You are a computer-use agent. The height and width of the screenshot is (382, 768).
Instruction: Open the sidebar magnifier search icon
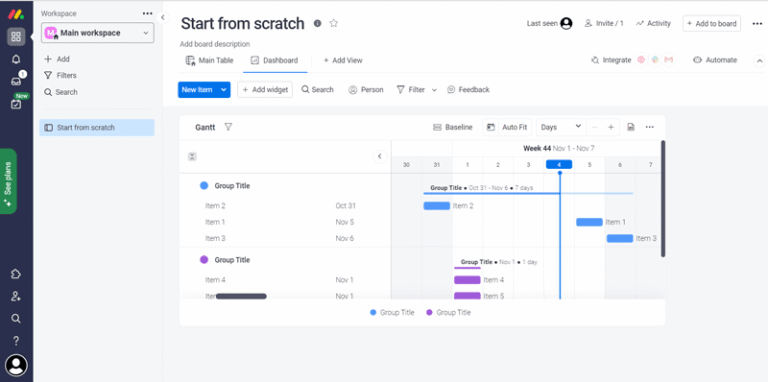(16, 319)
